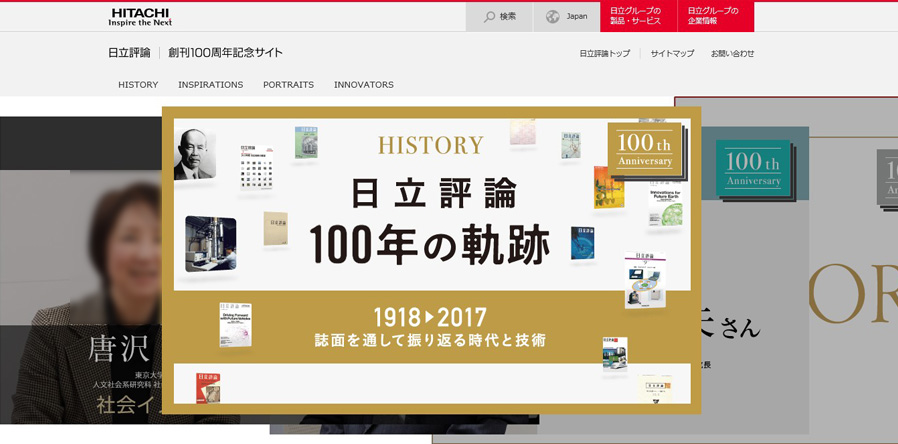This screenshot has height=444, width=898.
Task: Click the orange magazine cover thumbnail
Action: click(608, 187)
